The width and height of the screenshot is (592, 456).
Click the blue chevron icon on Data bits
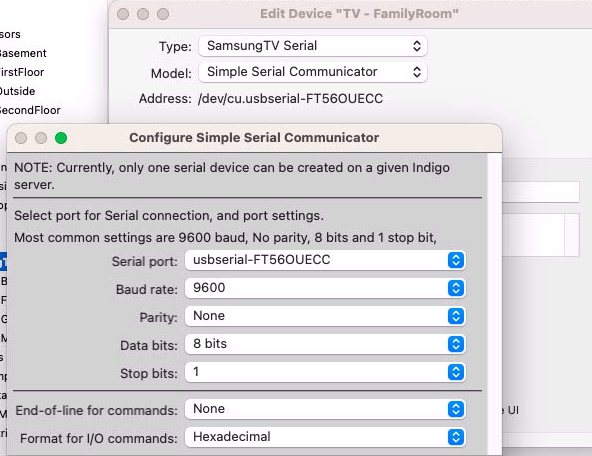coord(456,344)
